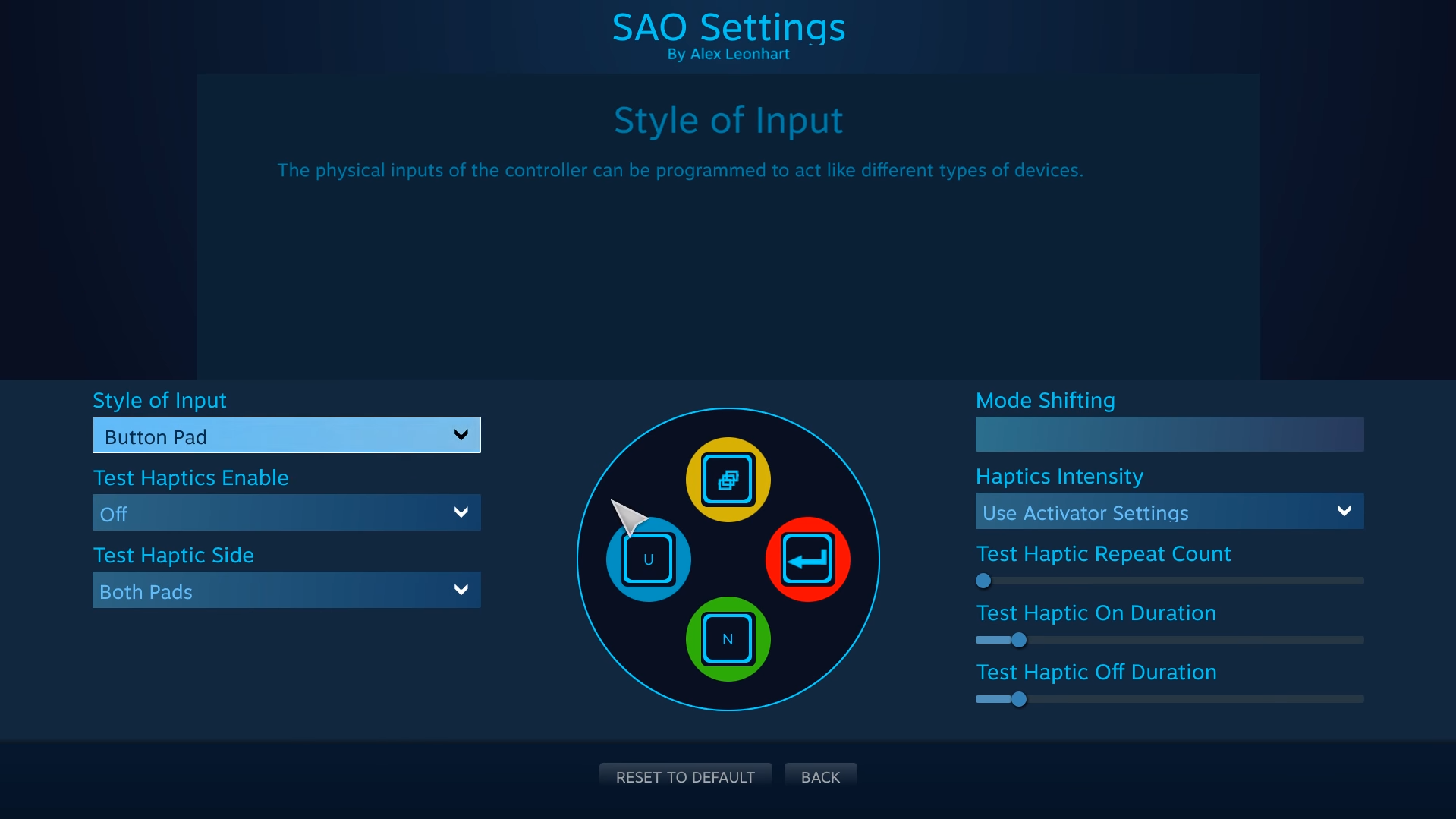The height and width of the screenshot is (819, 1456).
Task: Click the Test Haptic On Duration slider handle
Action: tap(1019, 640)
